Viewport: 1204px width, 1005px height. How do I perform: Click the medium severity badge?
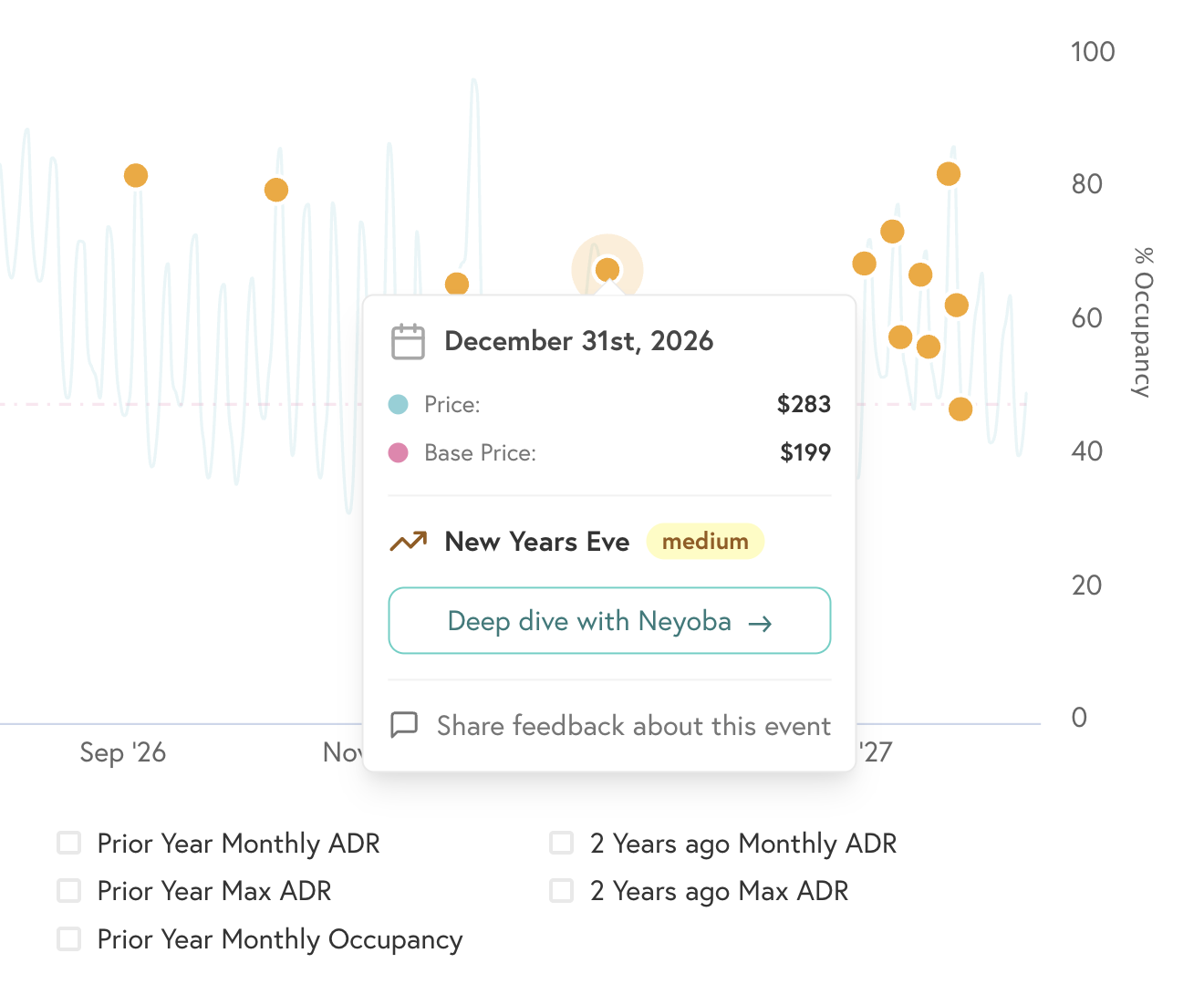[704, 541]
